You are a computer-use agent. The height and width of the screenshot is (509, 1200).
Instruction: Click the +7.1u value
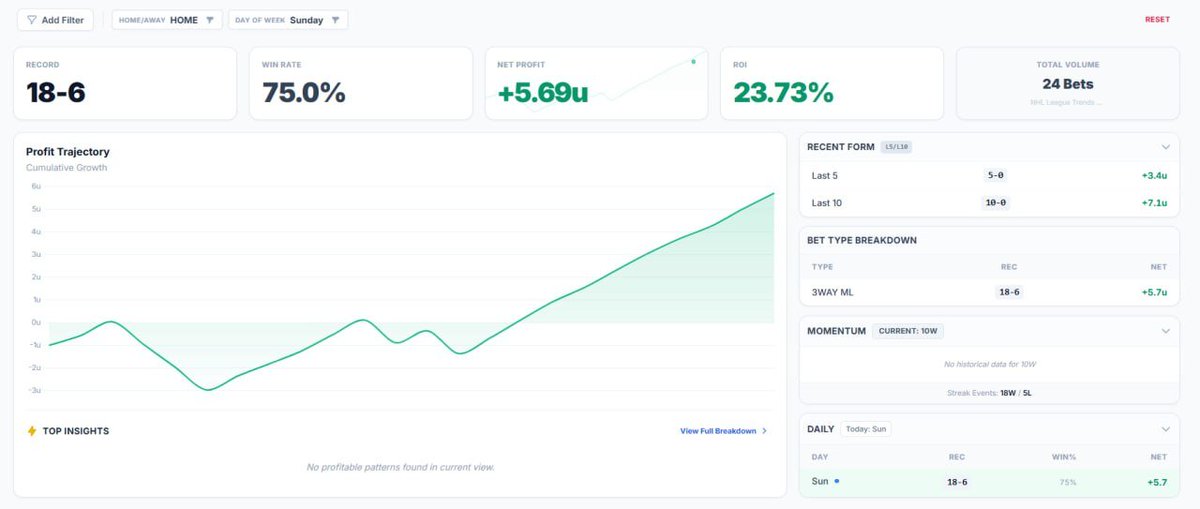(x=1154, y=203)
